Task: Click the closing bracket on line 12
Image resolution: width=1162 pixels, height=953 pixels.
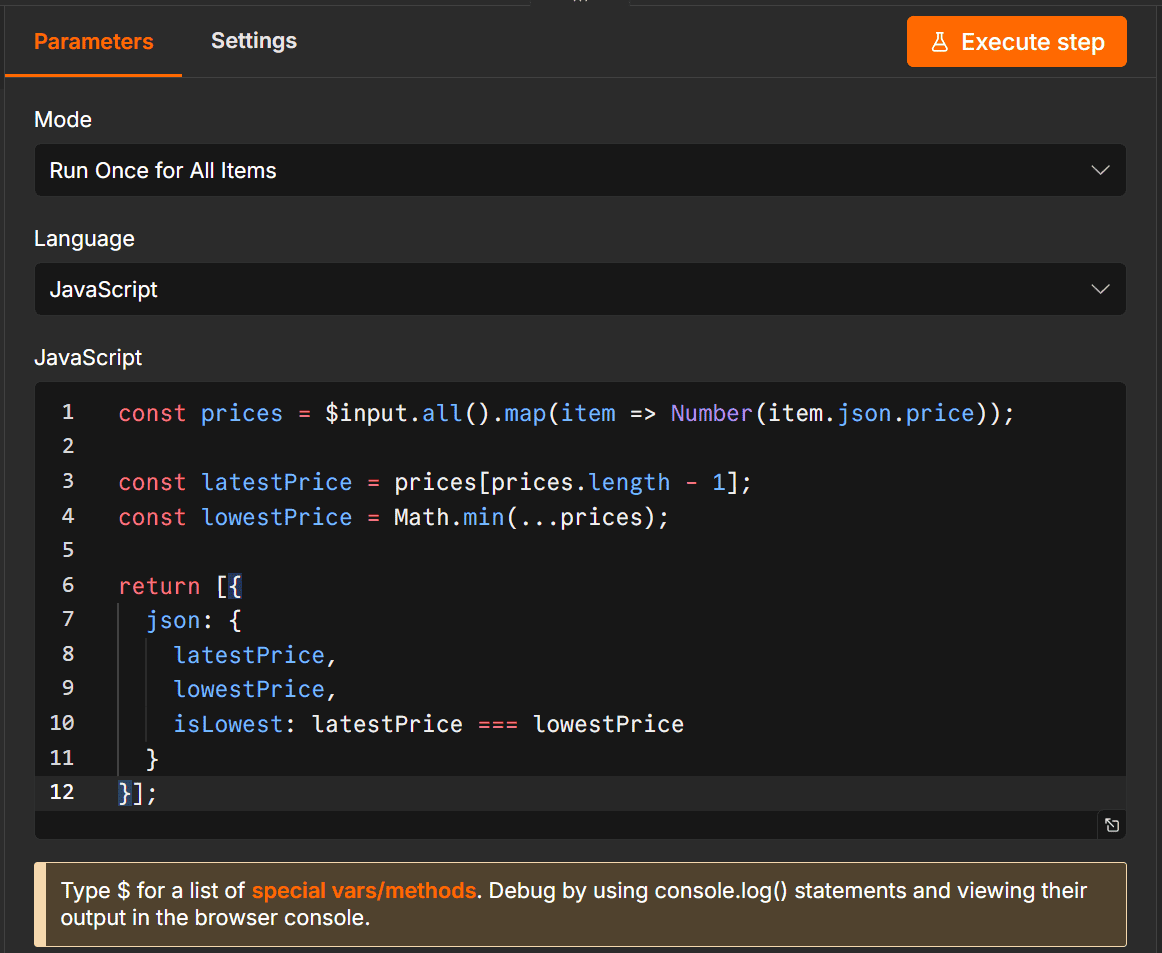Action: pyautogui.click(x=138, y=794)
